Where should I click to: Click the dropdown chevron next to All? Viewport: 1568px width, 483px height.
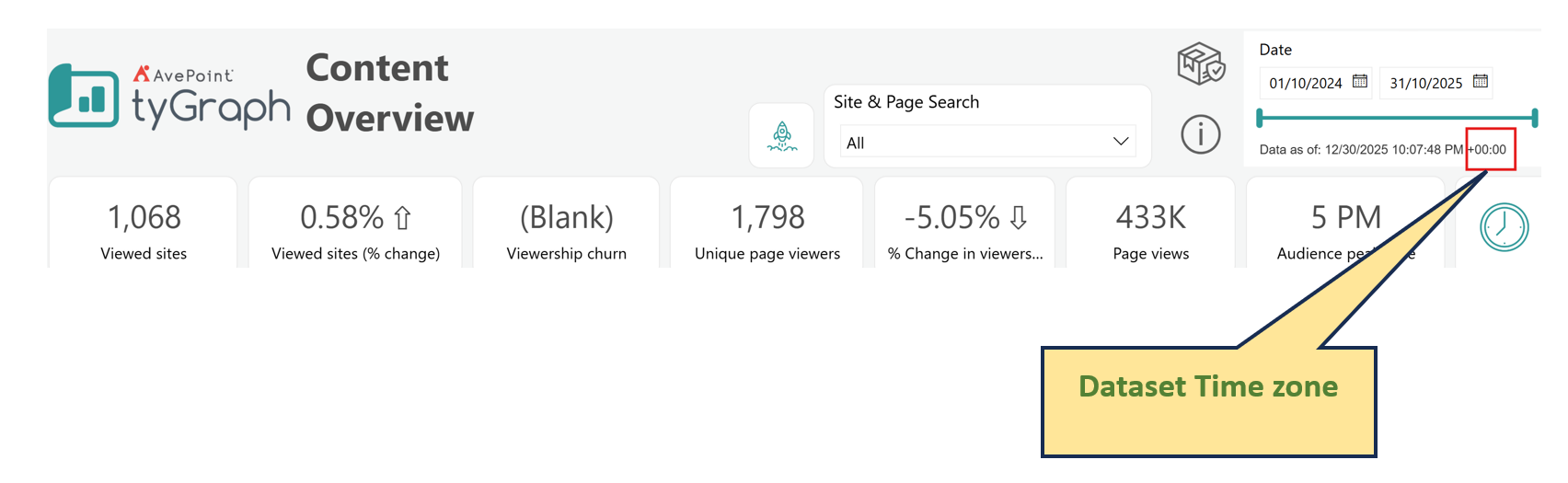click(1120, 142)
